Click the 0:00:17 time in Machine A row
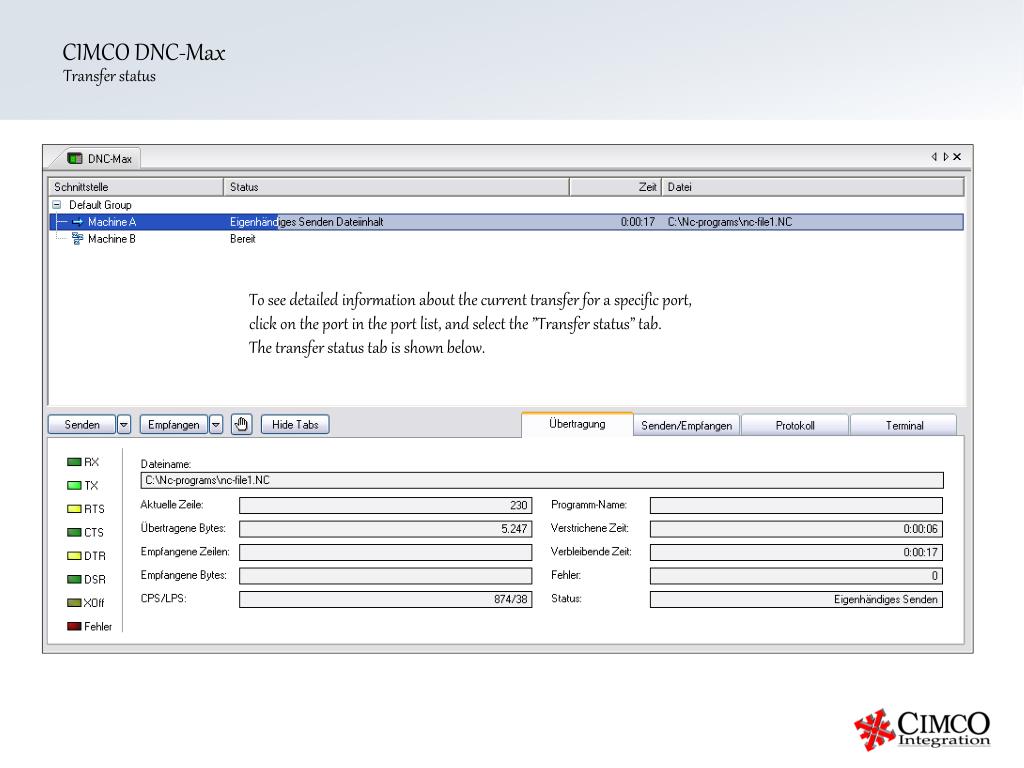Image resolution: width=1024 pixels, height=768 pixels. coord(637,222)
